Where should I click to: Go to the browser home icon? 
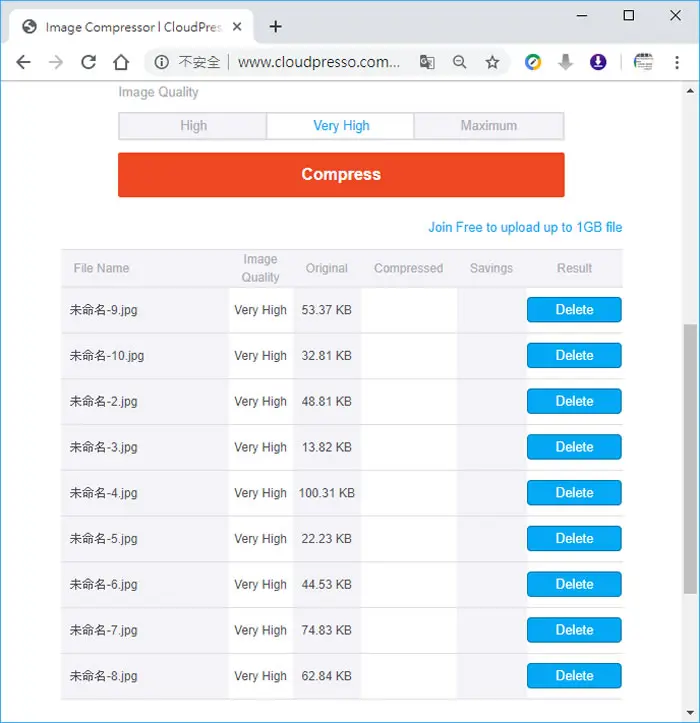tap(121, 62)
